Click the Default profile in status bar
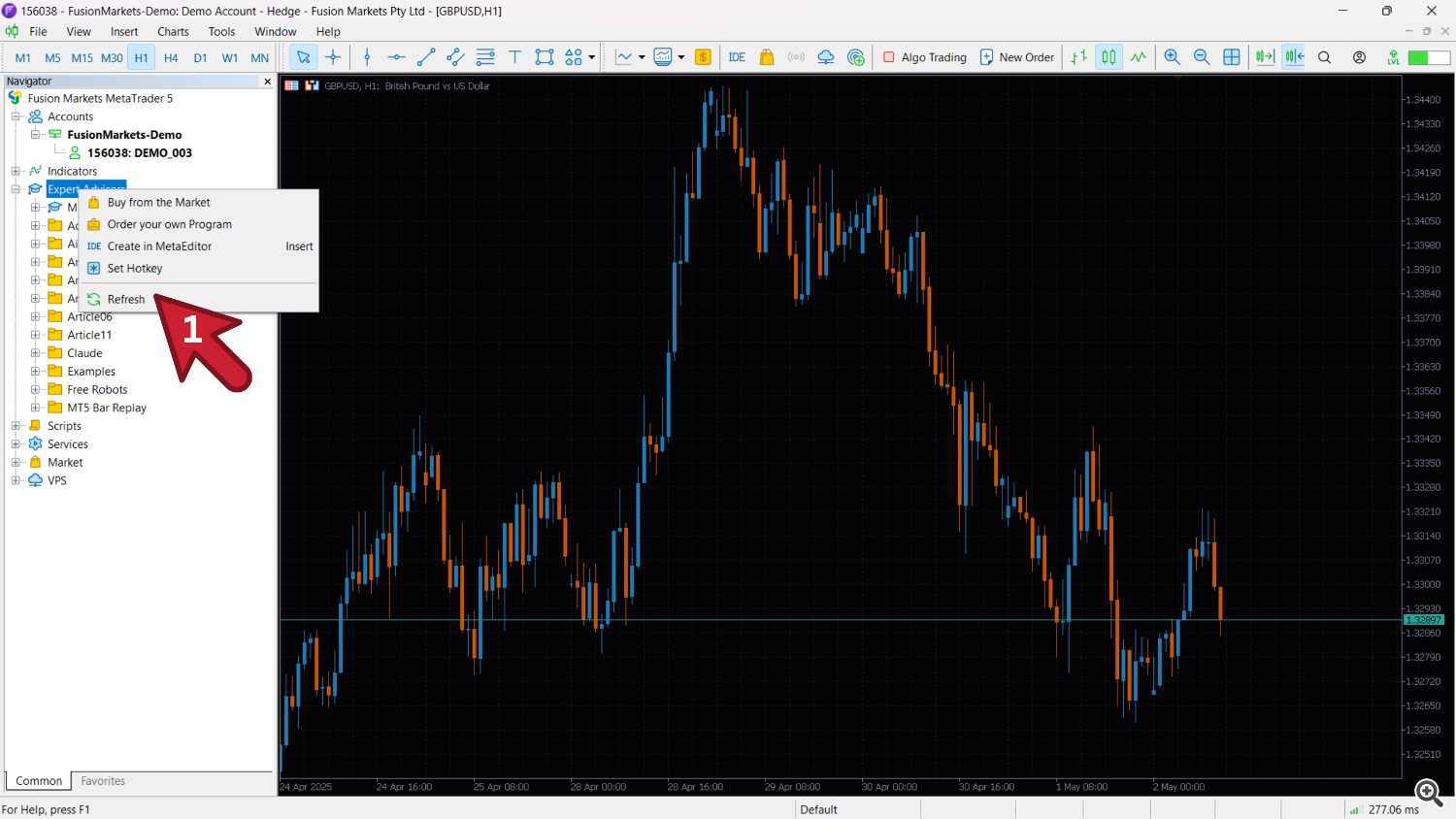The width and height of the screenshot is (1456, 819). 819,809
